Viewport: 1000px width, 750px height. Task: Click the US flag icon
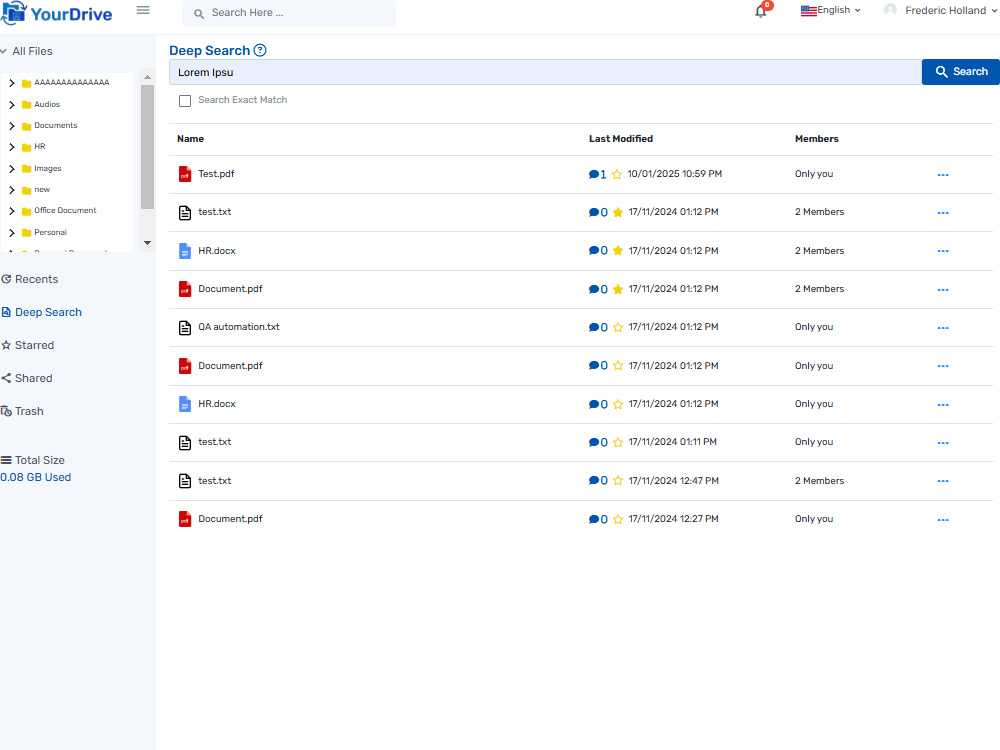click(x=809, y=11)
